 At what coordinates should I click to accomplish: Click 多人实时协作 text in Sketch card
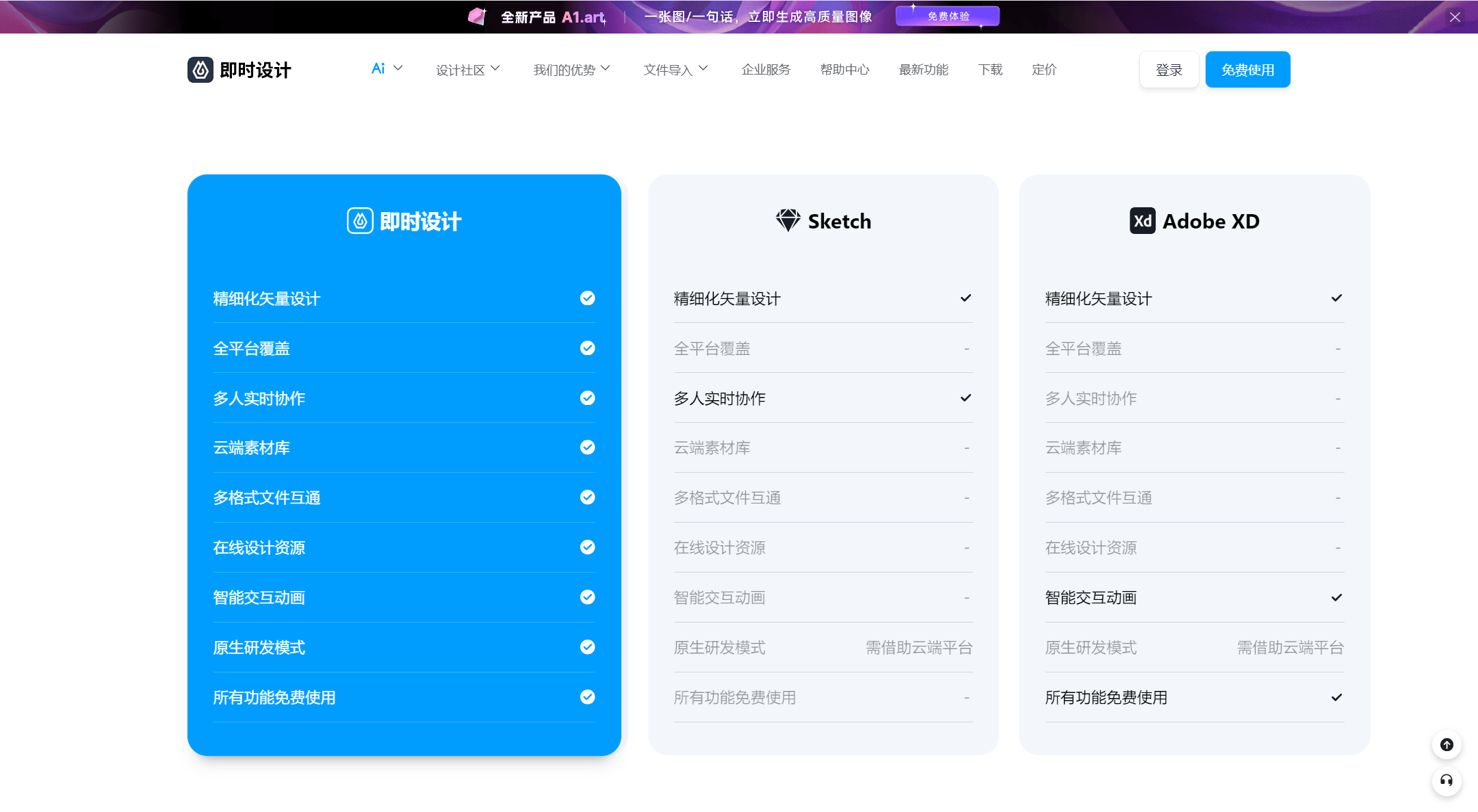click(x=720, y=399)
